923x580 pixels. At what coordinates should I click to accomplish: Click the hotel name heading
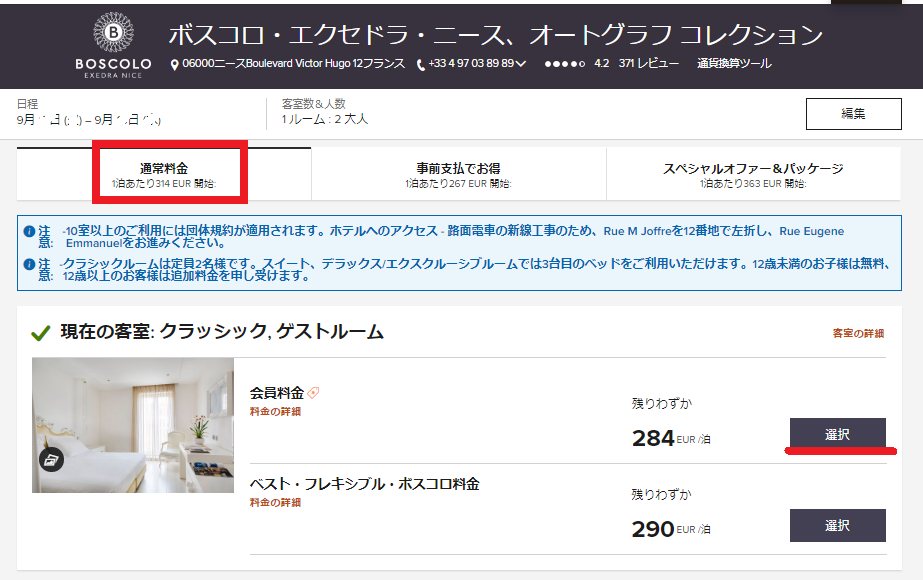[496, 35]
